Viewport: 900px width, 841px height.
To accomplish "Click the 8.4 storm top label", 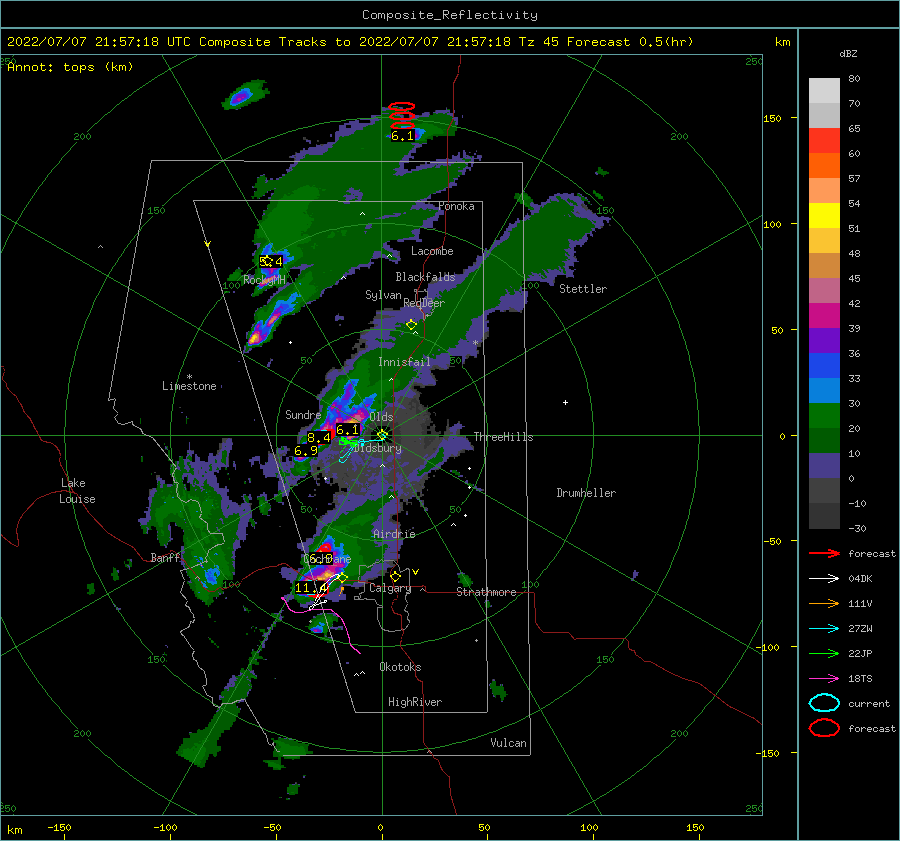I will tap(319, 437).
